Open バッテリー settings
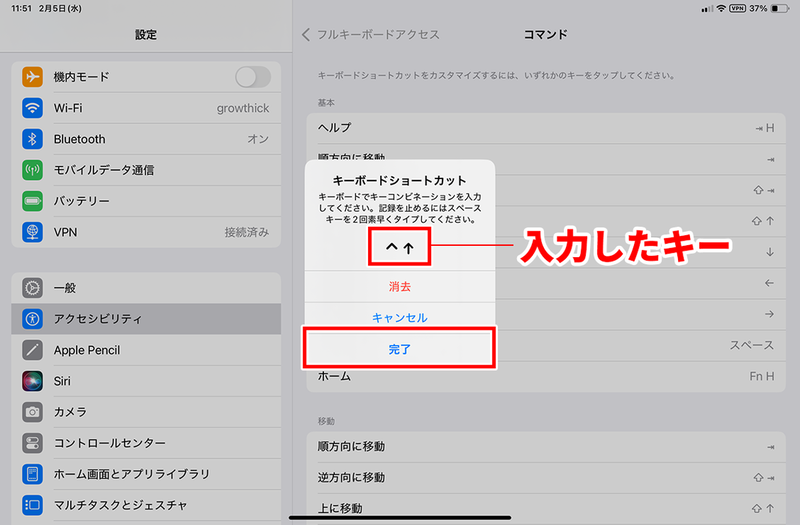This screenshot has width=800, height=525. point(146,201)
